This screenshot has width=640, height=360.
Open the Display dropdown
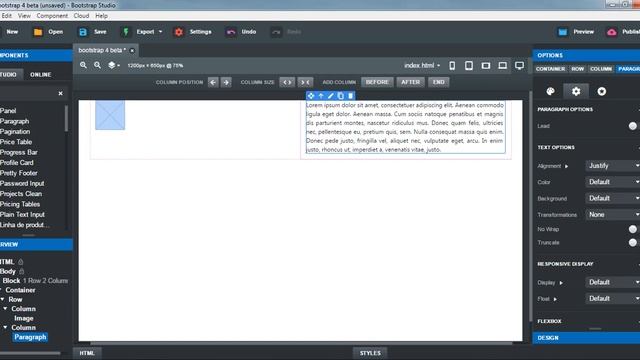click(613, 282)
